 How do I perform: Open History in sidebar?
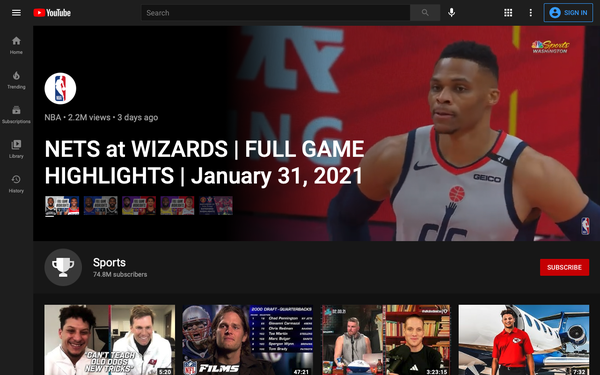coord(16,184)
